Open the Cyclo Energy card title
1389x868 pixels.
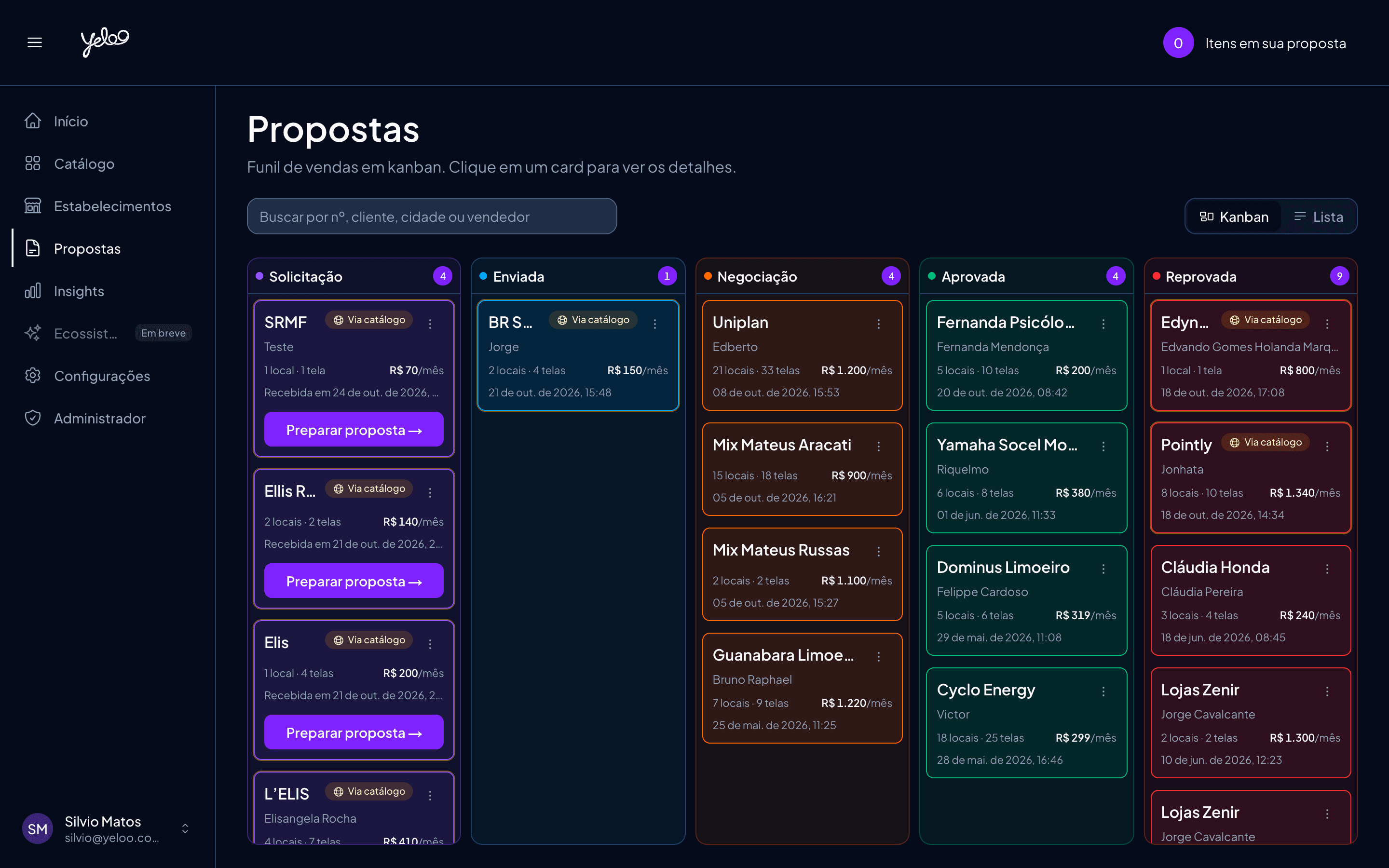coord(986,690)
